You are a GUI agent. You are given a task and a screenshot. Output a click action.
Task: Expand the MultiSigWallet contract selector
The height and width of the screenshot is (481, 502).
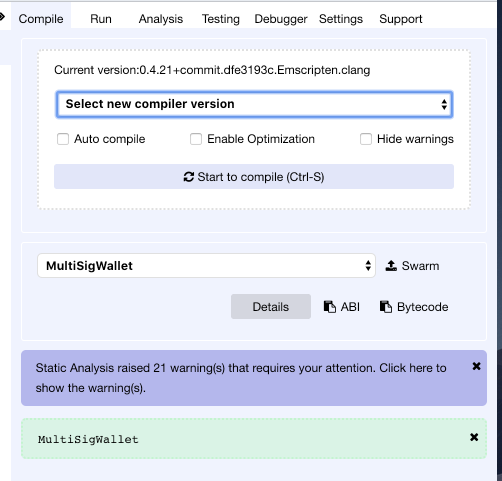(206, 266)
